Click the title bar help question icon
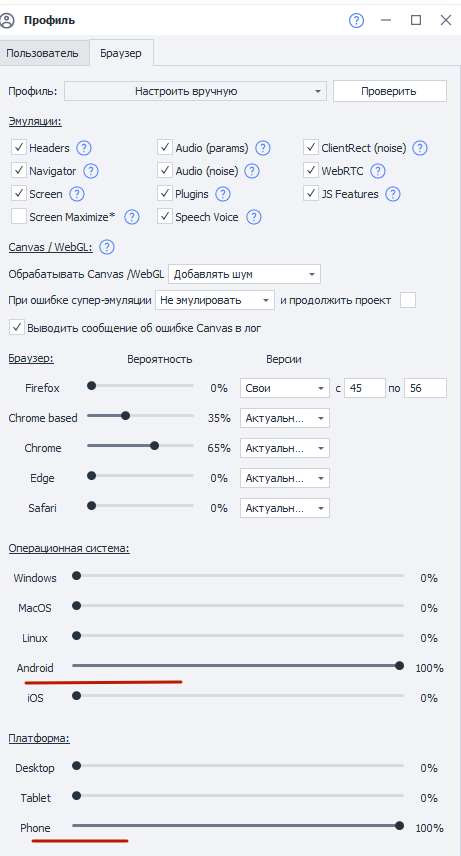Viewport: 461px width, 856px height. 356,21
